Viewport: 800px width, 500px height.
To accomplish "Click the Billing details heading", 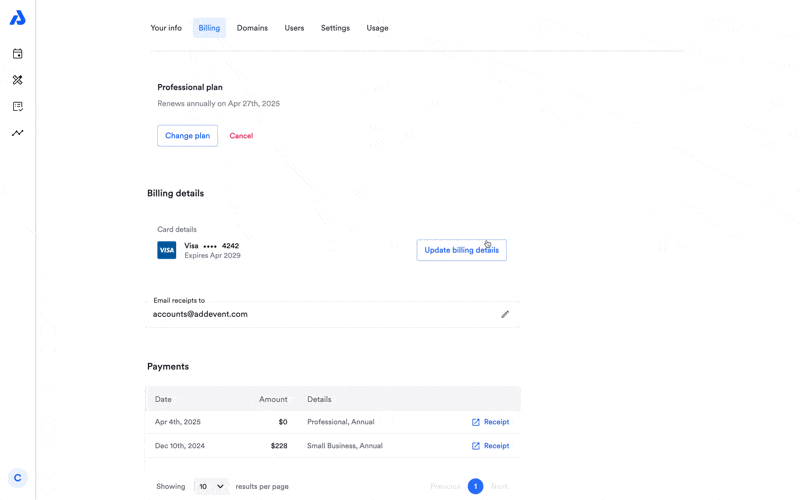I will 176,193.
